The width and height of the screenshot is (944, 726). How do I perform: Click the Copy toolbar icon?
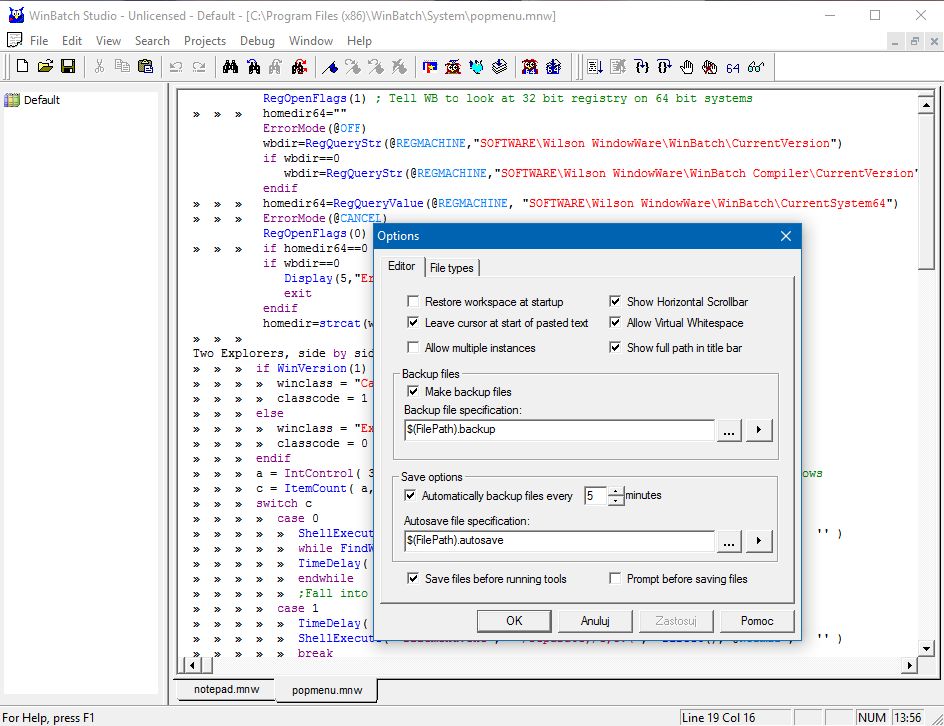pos(122,66)
